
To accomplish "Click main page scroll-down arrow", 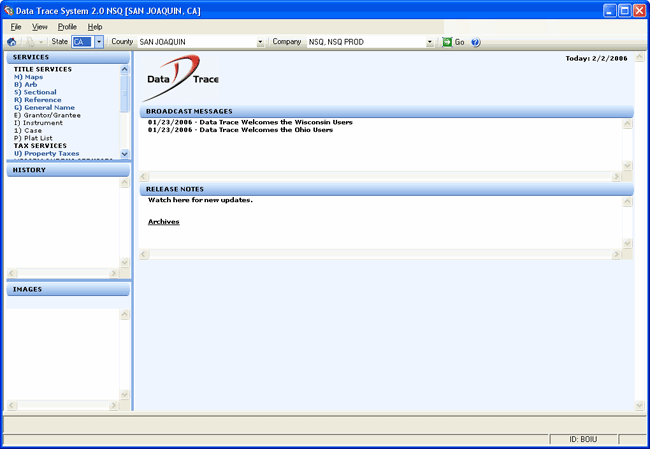I will tap(640, 405).
